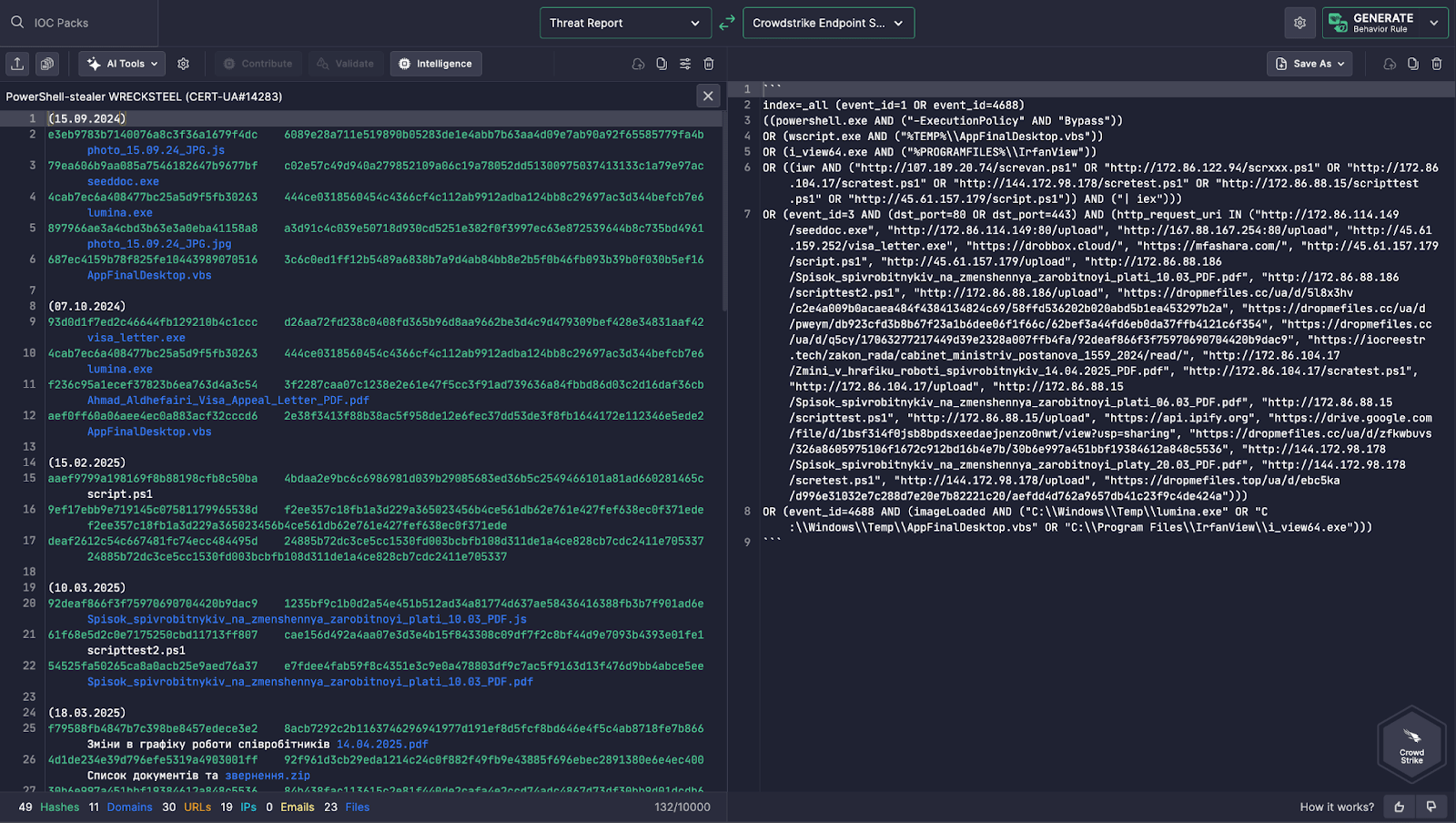The height and width of the screenshot is (823, 1456).
Task: Open the filter sliders icon in left panel
Action: coord(685,64)
